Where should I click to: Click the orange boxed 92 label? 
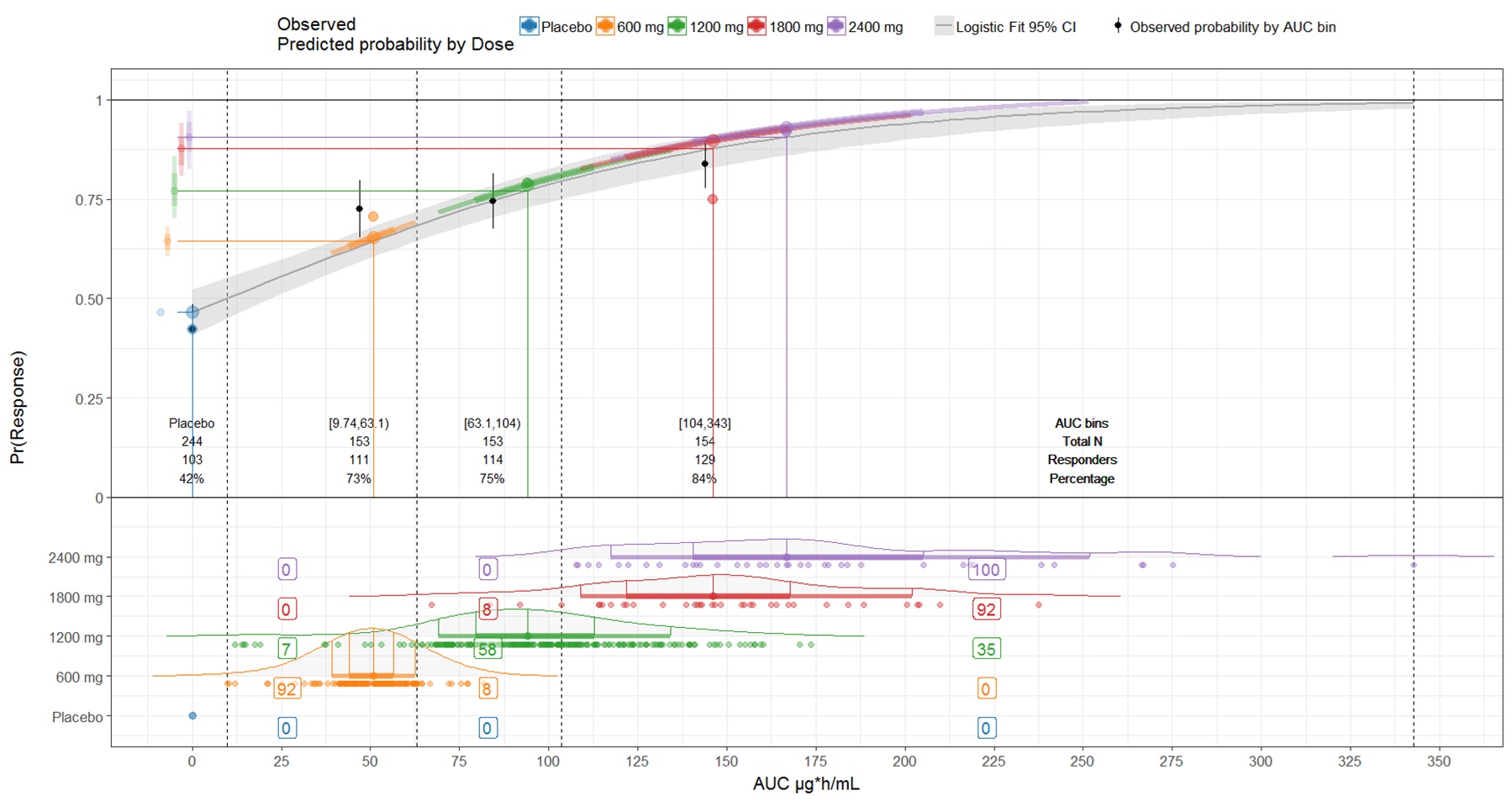[x=287, y=689]
